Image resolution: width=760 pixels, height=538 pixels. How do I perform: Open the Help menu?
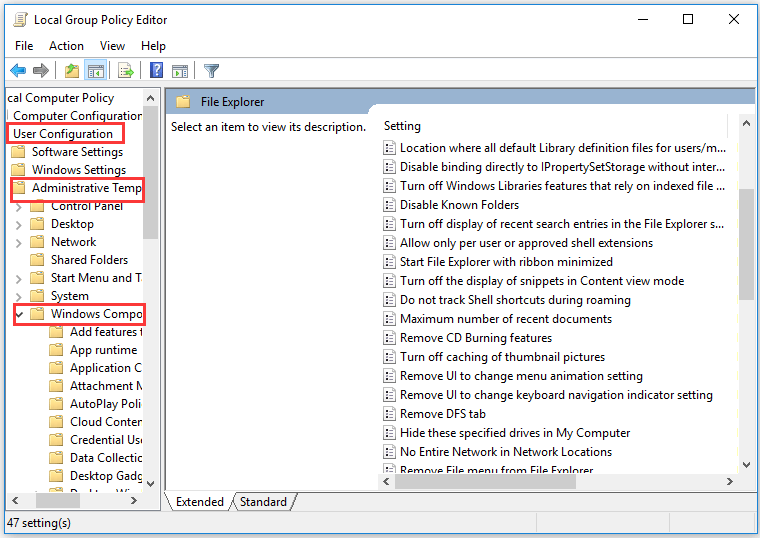tap(154, 46)
